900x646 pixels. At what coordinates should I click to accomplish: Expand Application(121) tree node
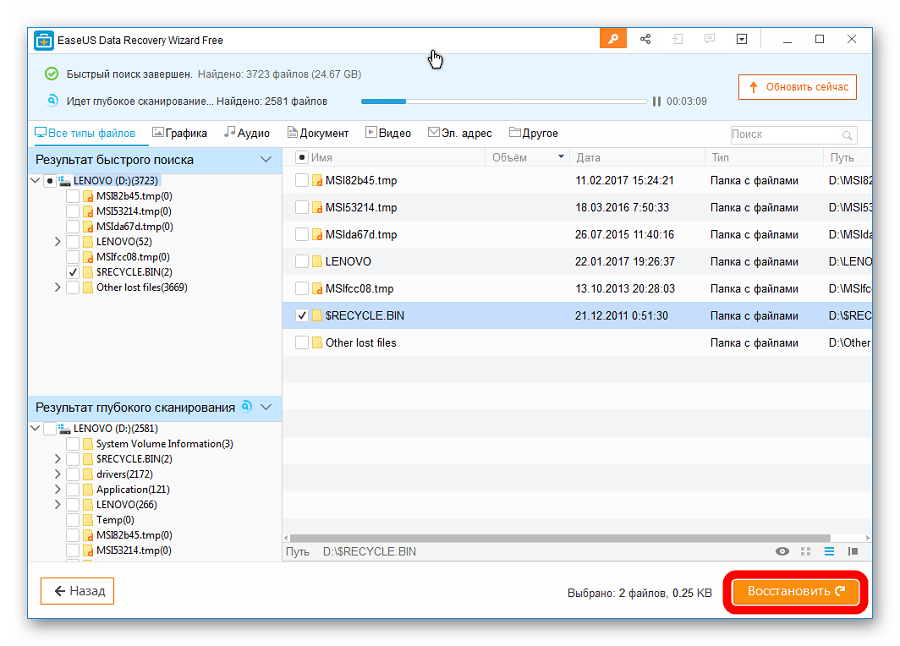tap(57, 489)
